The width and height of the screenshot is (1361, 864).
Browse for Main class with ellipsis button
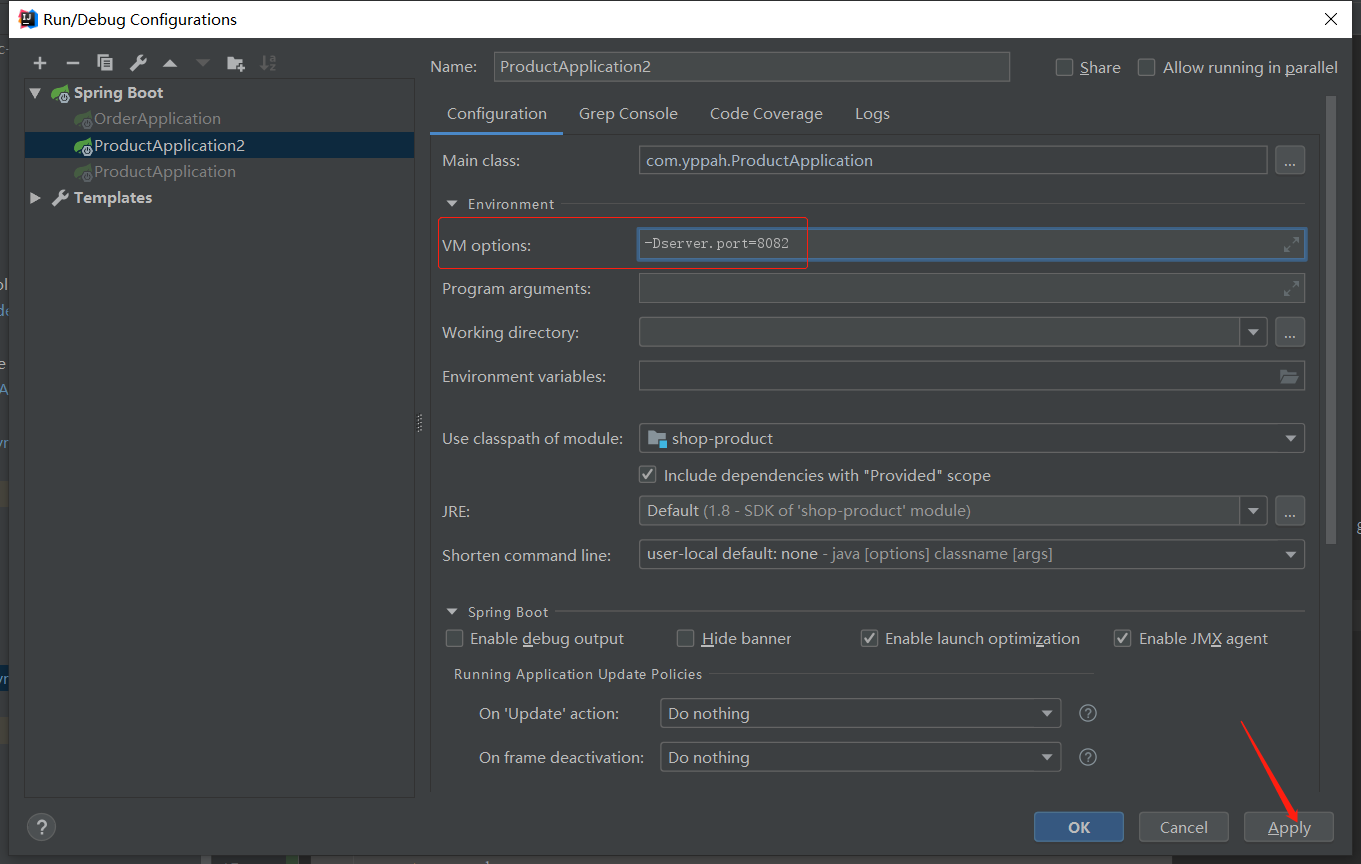tap(1290, 160)
